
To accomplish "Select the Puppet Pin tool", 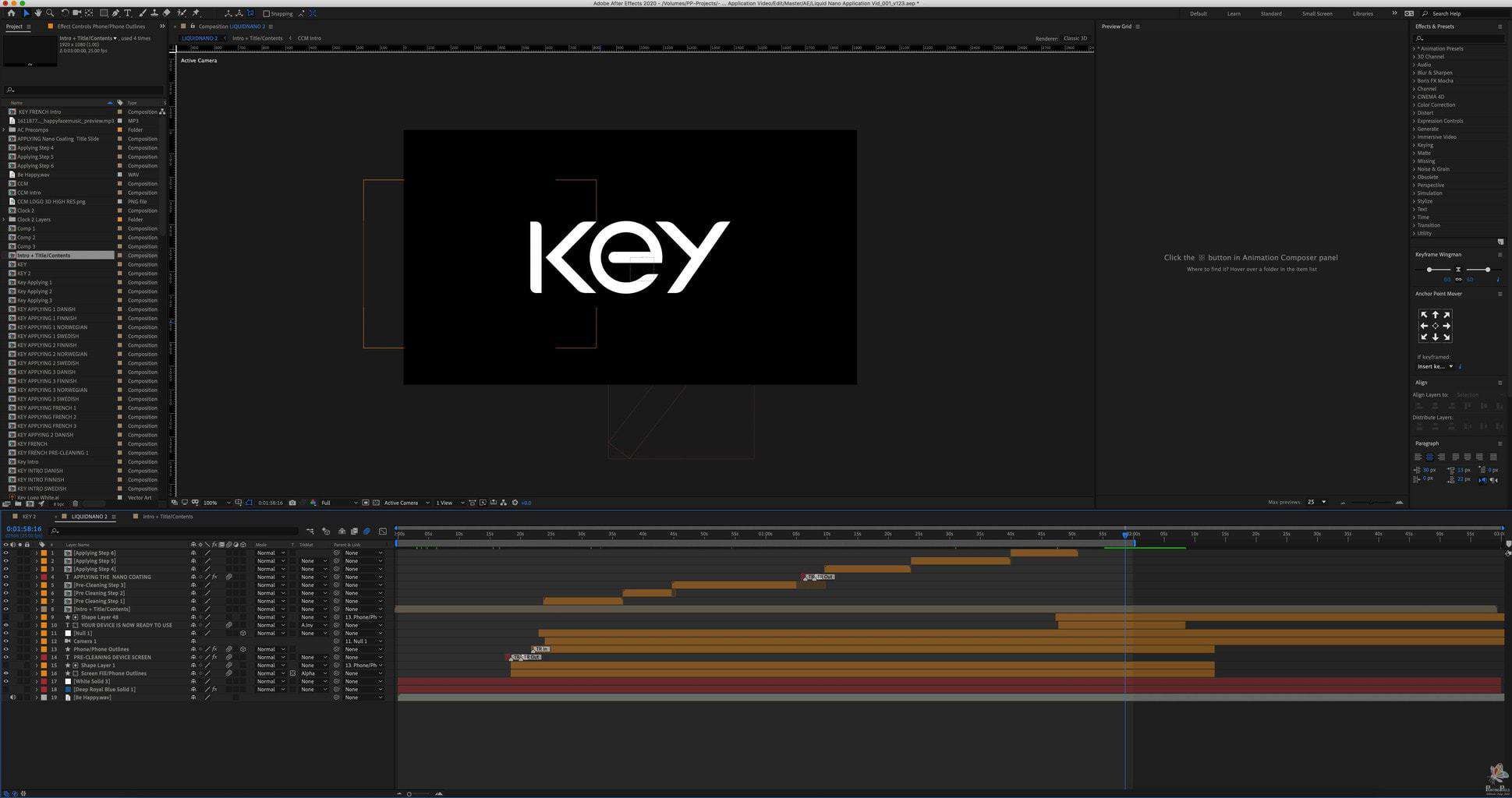I will [x=196, y=13].
